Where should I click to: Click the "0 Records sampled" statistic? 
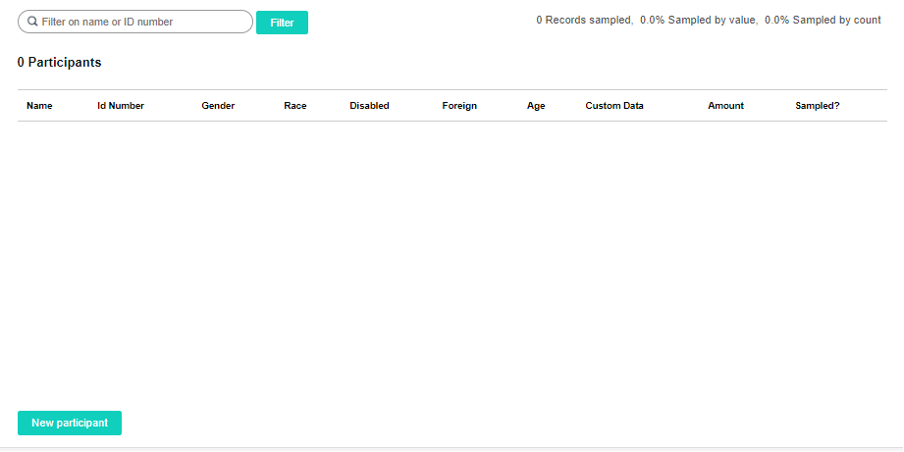585,20
